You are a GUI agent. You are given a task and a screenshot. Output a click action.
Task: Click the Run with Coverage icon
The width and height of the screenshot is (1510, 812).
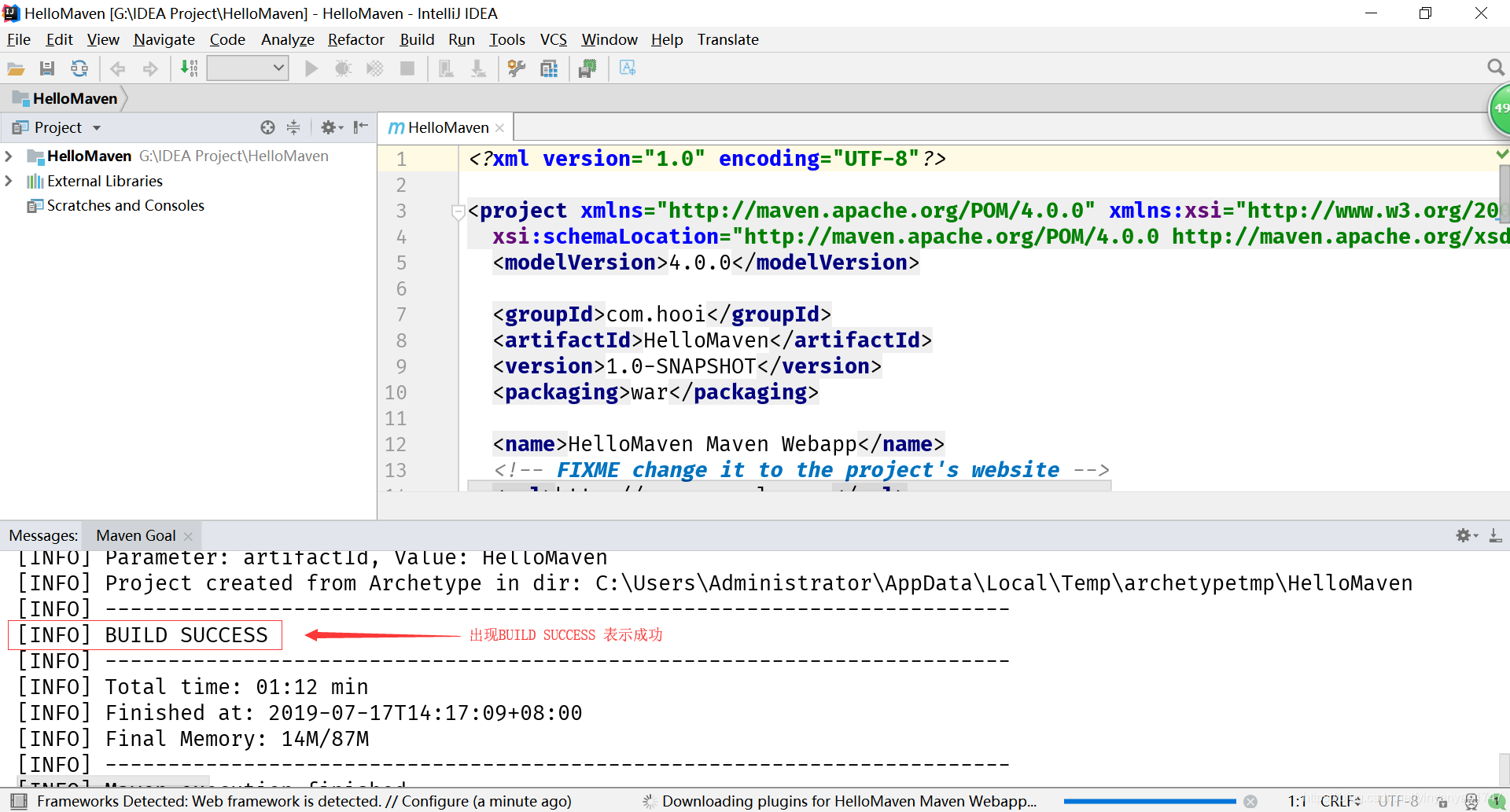pos(375,69)
